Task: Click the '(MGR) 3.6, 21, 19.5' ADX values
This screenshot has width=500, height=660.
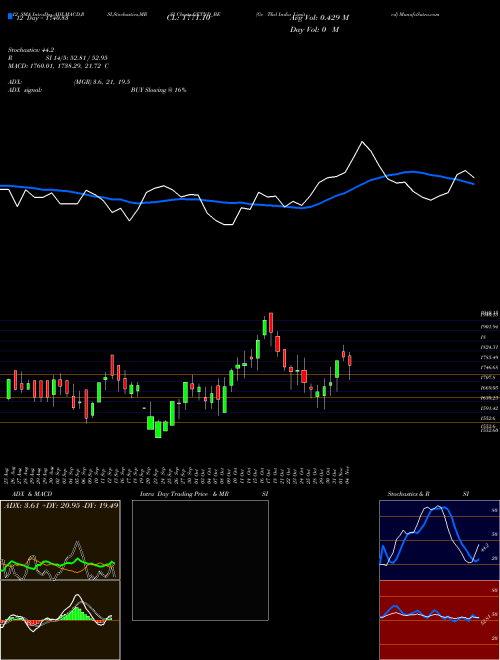Action: 101,82
